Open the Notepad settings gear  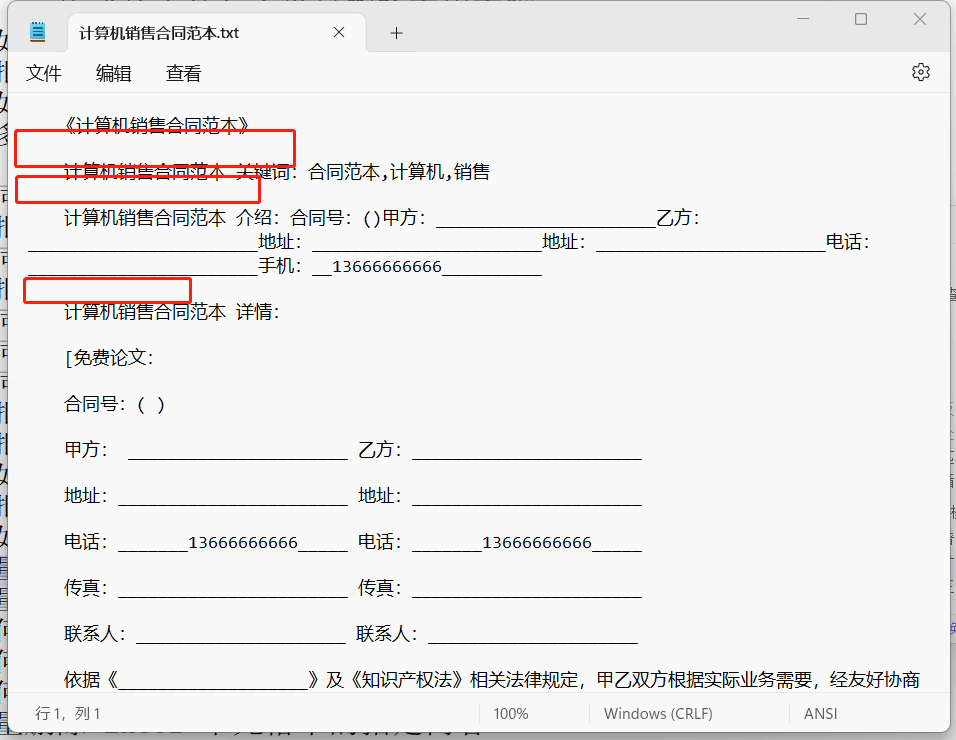[920, 72]
